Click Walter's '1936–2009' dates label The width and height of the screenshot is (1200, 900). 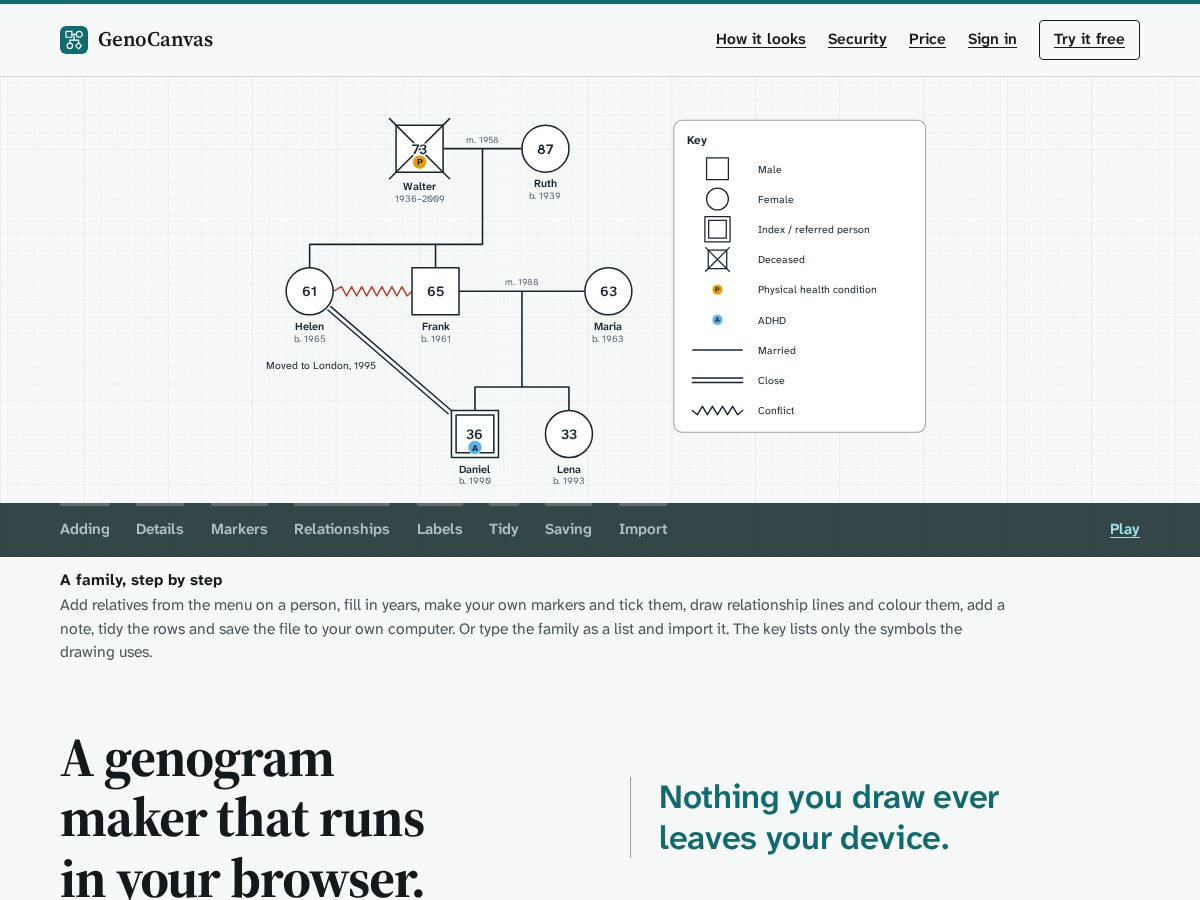click(420, 199)
